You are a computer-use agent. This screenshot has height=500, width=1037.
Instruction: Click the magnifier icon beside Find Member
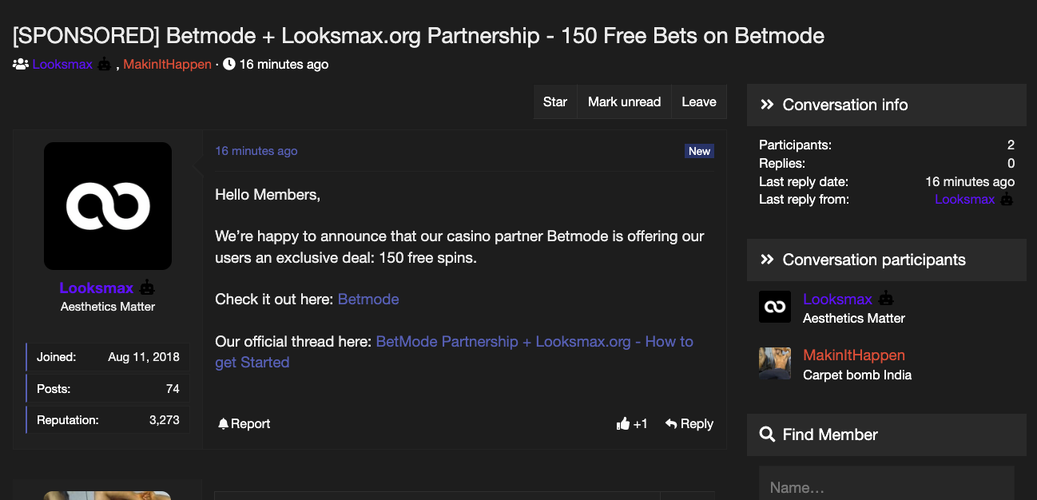(767, 435)
